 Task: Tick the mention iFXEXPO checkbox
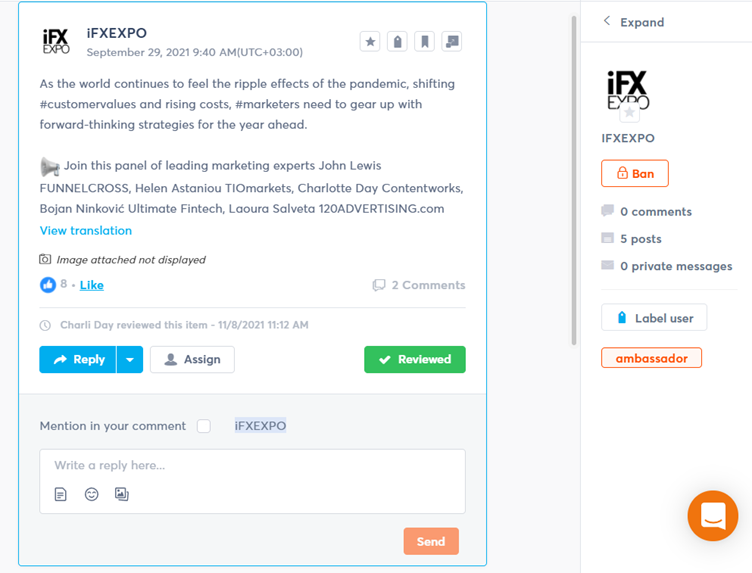pos(204,426)
